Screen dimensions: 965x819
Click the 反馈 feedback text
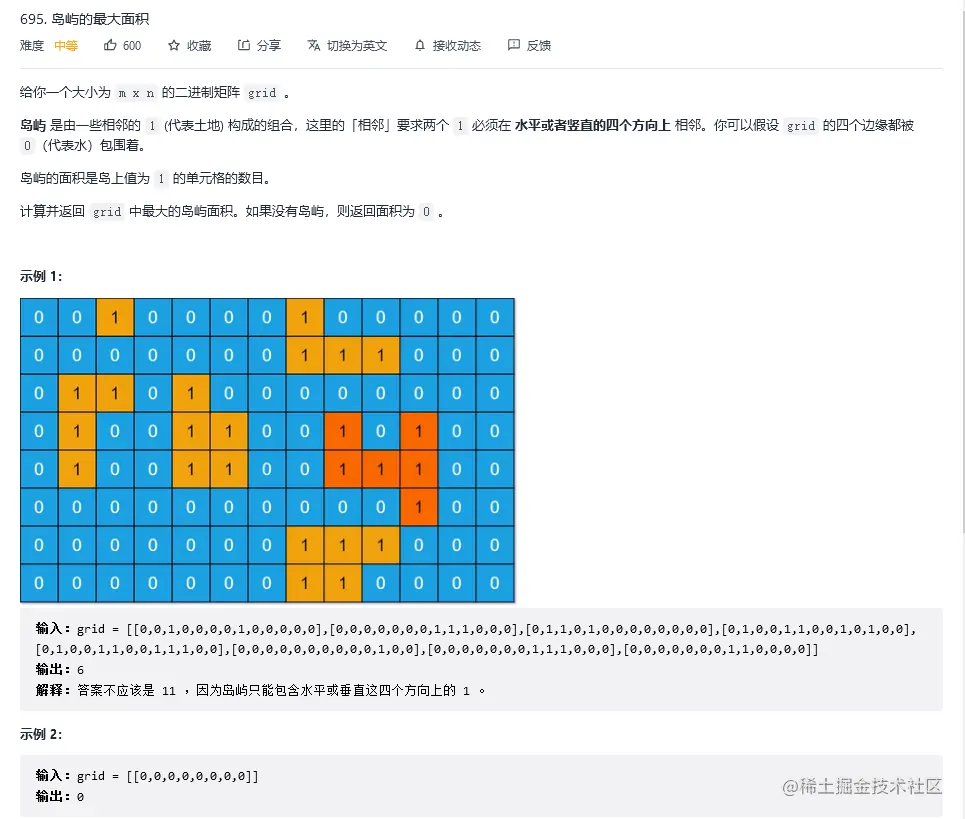click(539, 46)
